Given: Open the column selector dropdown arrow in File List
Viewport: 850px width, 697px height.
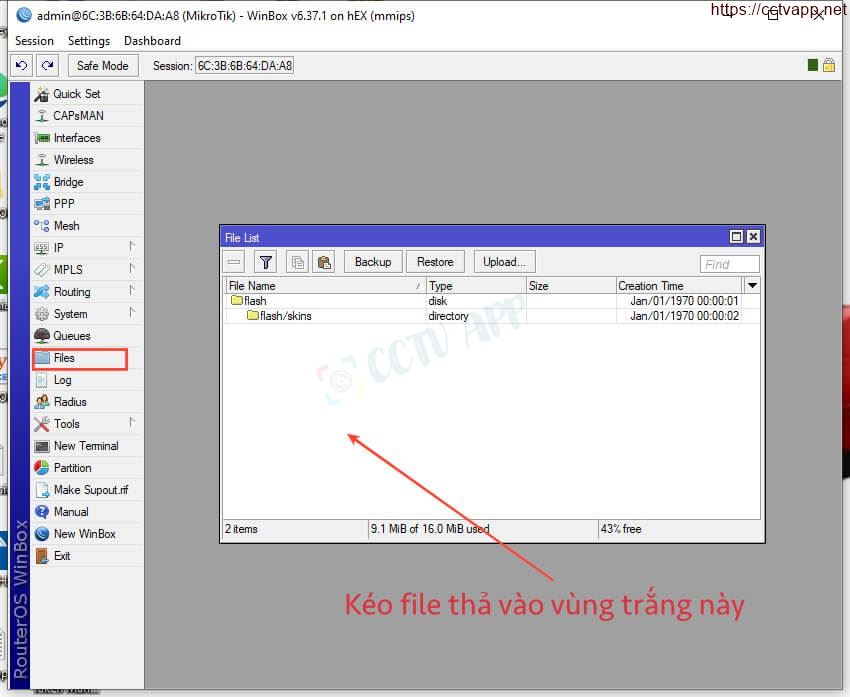Looking at the screenshot, I should [753, 286].
